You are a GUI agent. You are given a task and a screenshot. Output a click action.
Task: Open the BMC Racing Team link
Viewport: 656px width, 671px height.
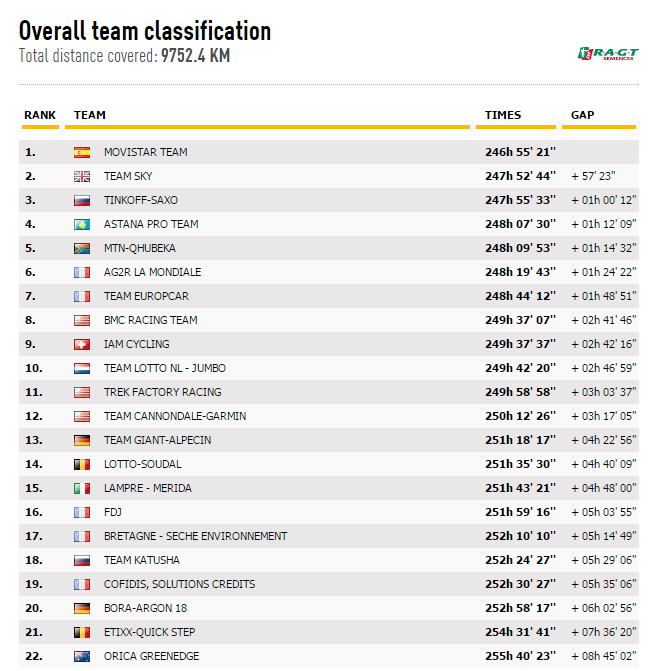pyautogui.click(x=150, y=320)
